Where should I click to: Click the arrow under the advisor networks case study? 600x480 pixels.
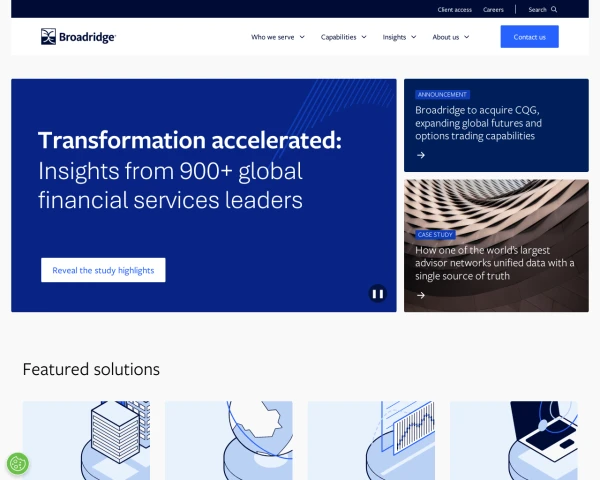coord(421,295)
